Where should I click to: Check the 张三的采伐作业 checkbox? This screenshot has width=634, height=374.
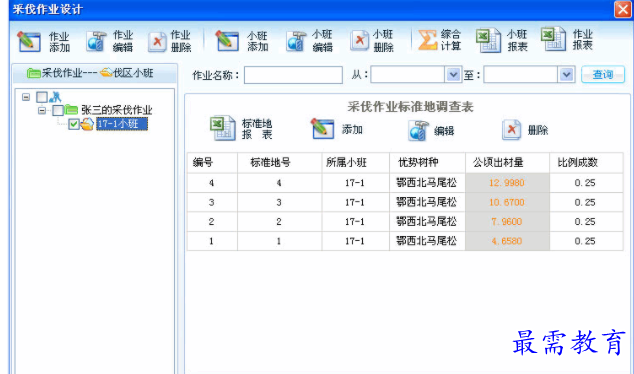[x=58, y=110]
